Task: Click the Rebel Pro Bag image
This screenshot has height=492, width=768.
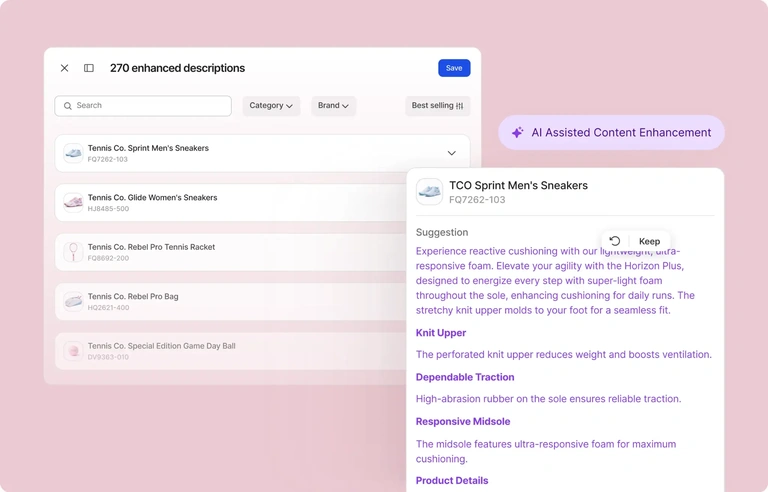Action: tap(73, 301)
